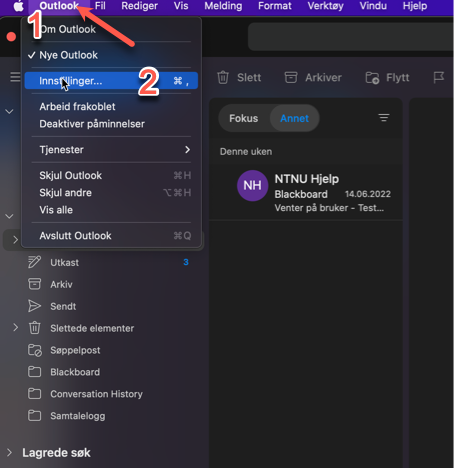Click the date 14.06.2022 on the email
The width and height of the screenshot is (454, 468).
(368, 194)
